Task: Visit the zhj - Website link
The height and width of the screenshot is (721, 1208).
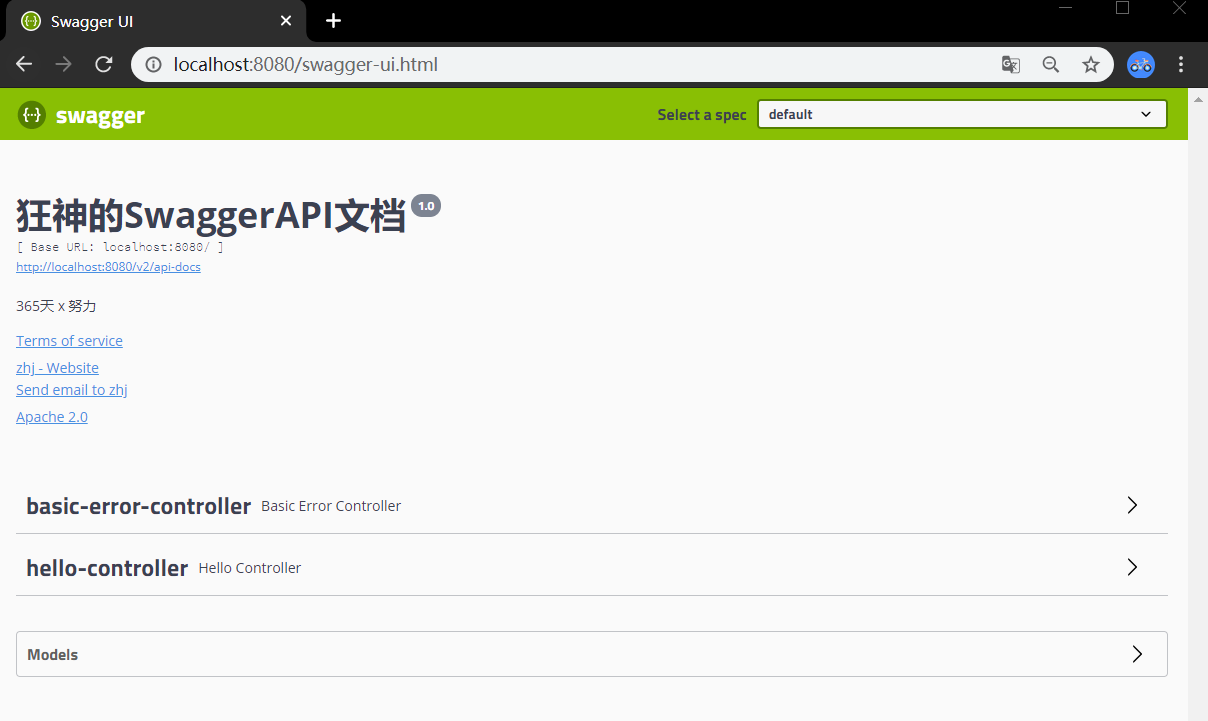Action: (x=57, y=368)
